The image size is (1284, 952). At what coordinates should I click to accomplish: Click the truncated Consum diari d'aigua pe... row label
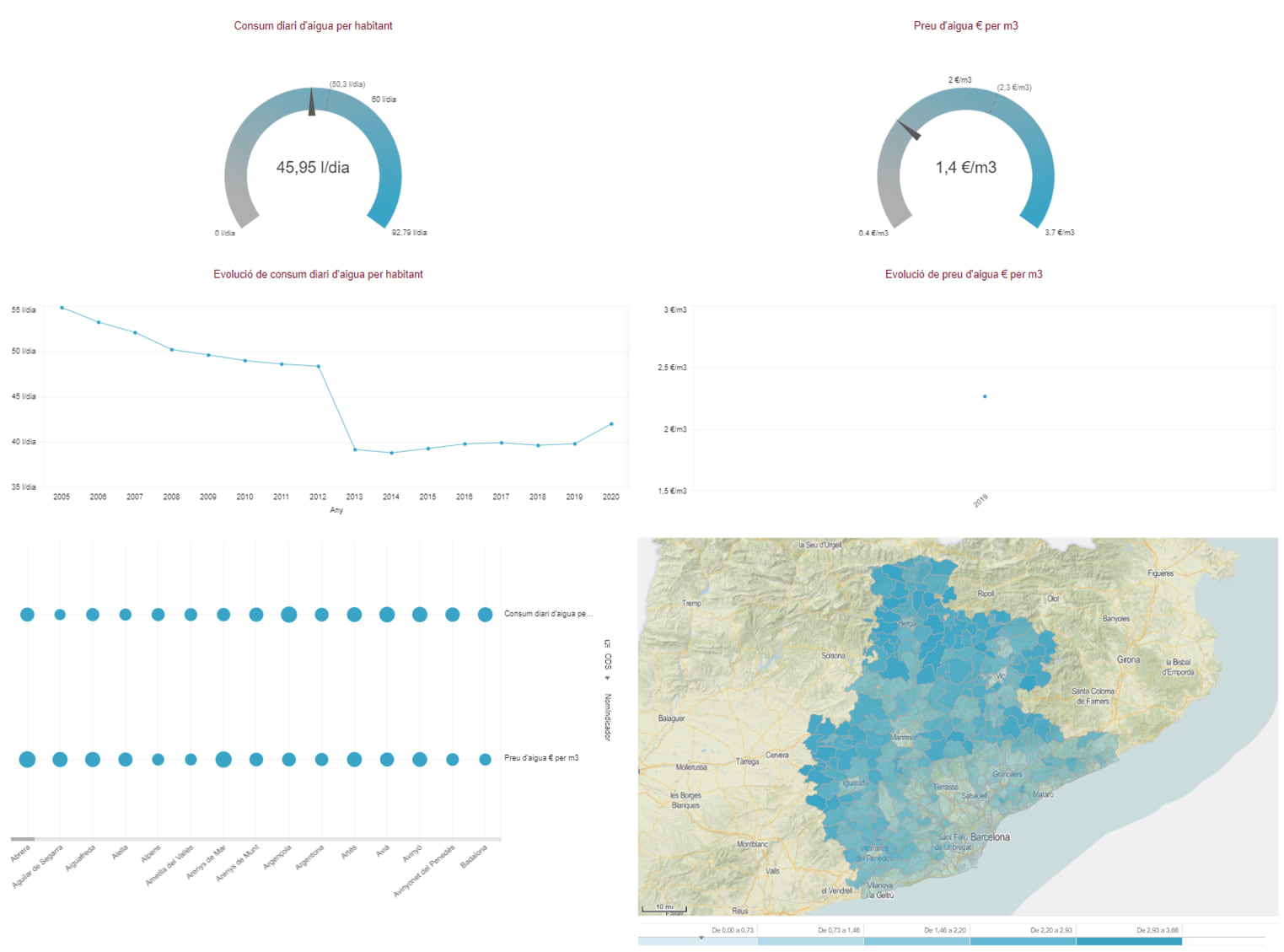point(548,614)
